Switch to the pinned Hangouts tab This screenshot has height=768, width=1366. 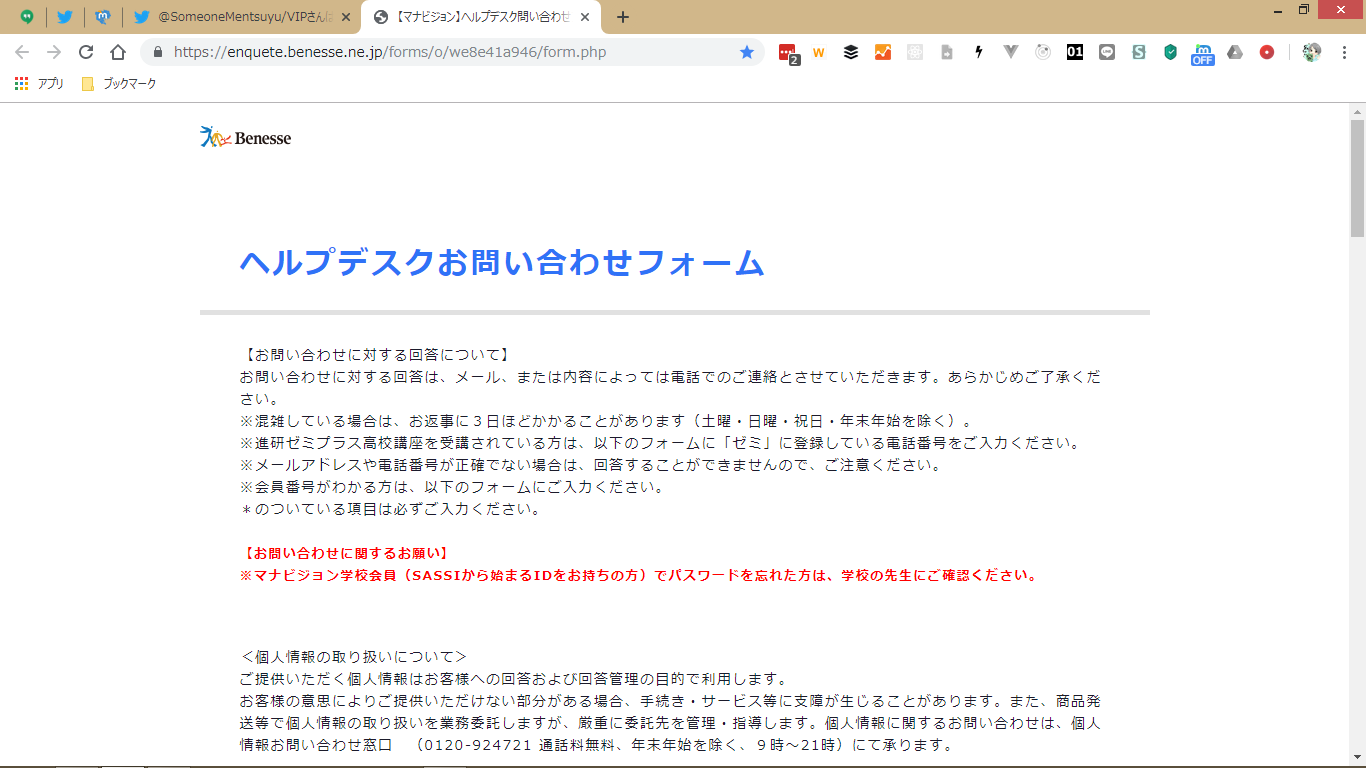[27, 17]
